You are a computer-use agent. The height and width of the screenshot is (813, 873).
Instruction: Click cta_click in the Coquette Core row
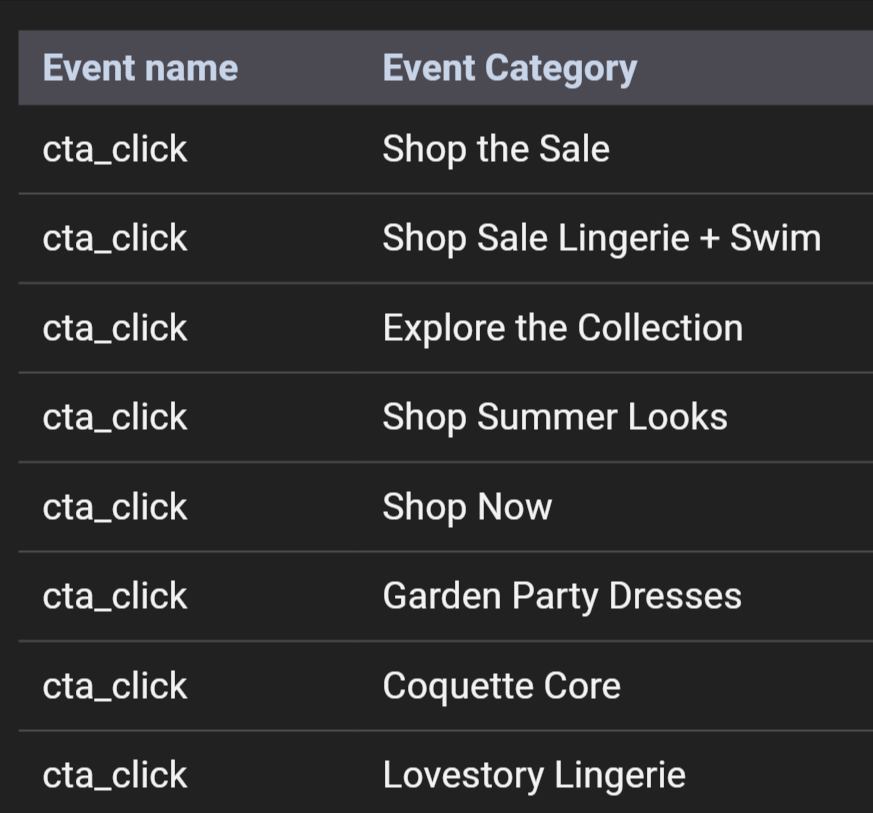tap(115, 686)
